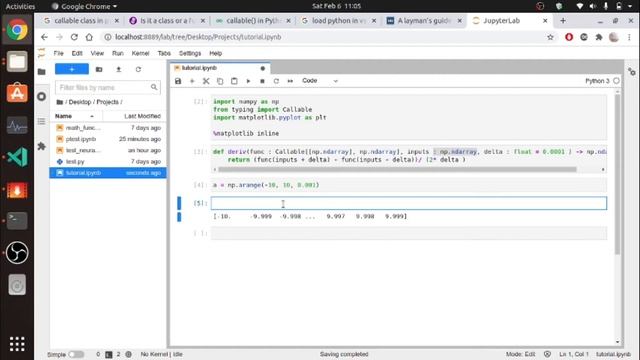Cut the selected cell with the scissors icon
The width and height of the screenshot is (640, 360).
pos(206,81)
